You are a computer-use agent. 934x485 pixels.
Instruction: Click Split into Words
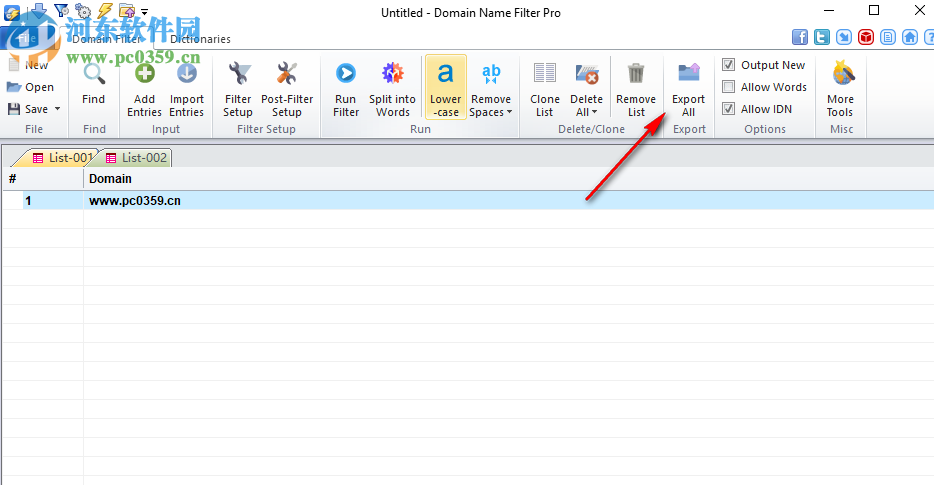[x=393, y=89]
